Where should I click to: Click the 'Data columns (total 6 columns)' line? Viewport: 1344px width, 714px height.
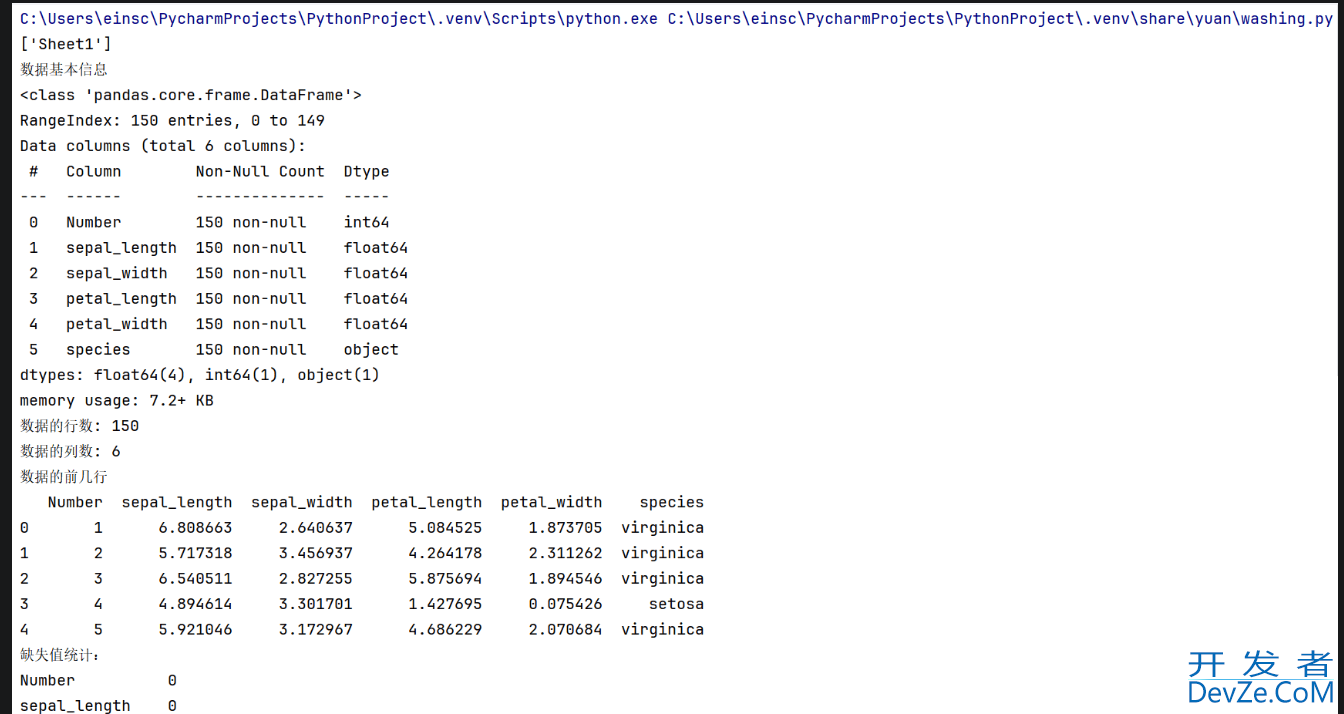(x=163, y=146)
